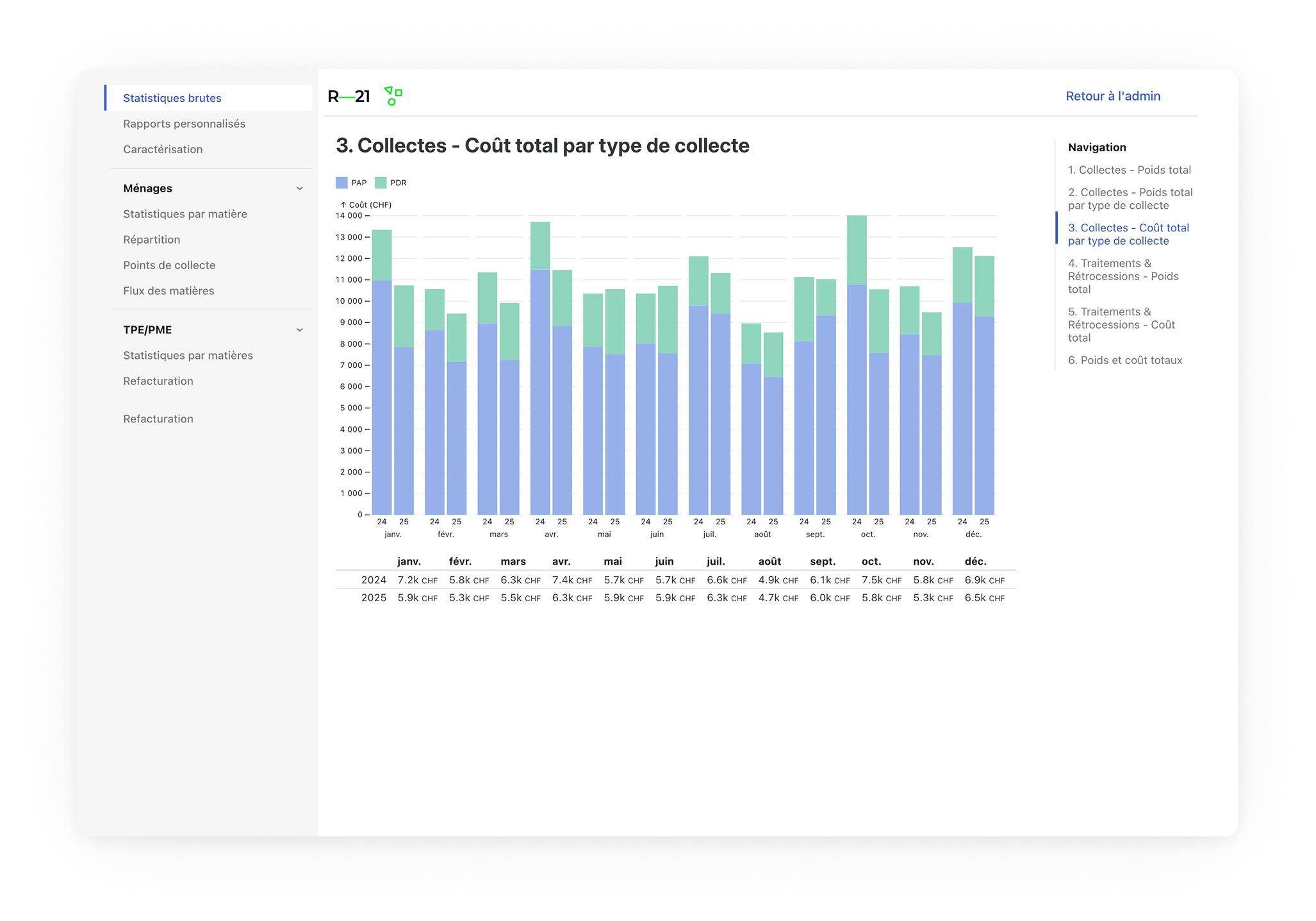Open Statistiques par matières under TPE/PME
The image size is (1316, 921).
pos(188,356)
